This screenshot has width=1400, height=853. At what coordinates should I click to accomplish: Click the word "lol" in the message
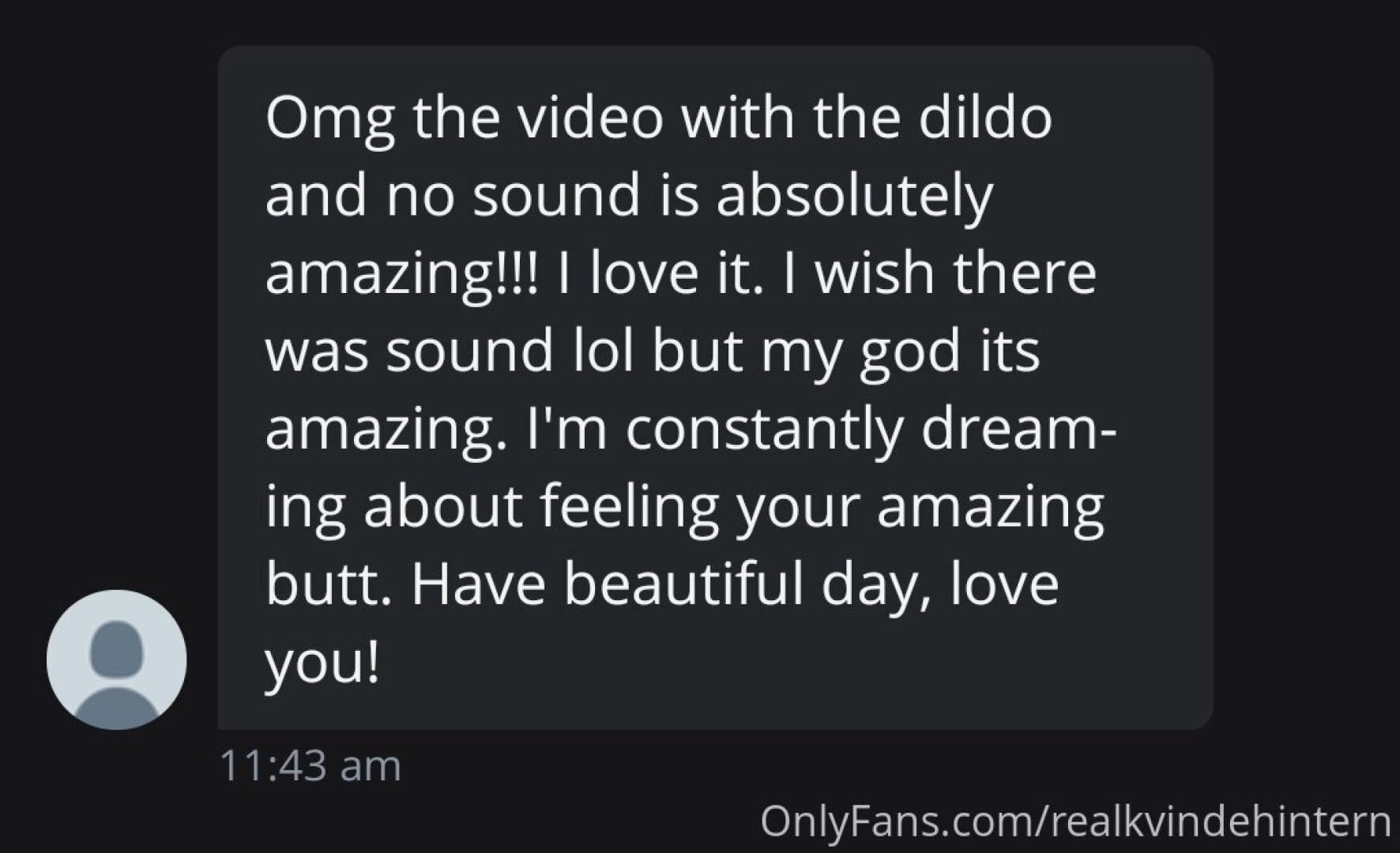[604, 351]
